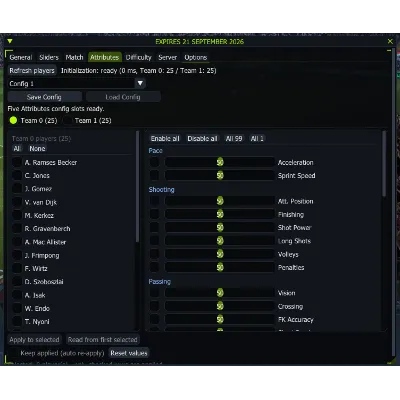Check C. Jones player checkbox

click(17, 176)
